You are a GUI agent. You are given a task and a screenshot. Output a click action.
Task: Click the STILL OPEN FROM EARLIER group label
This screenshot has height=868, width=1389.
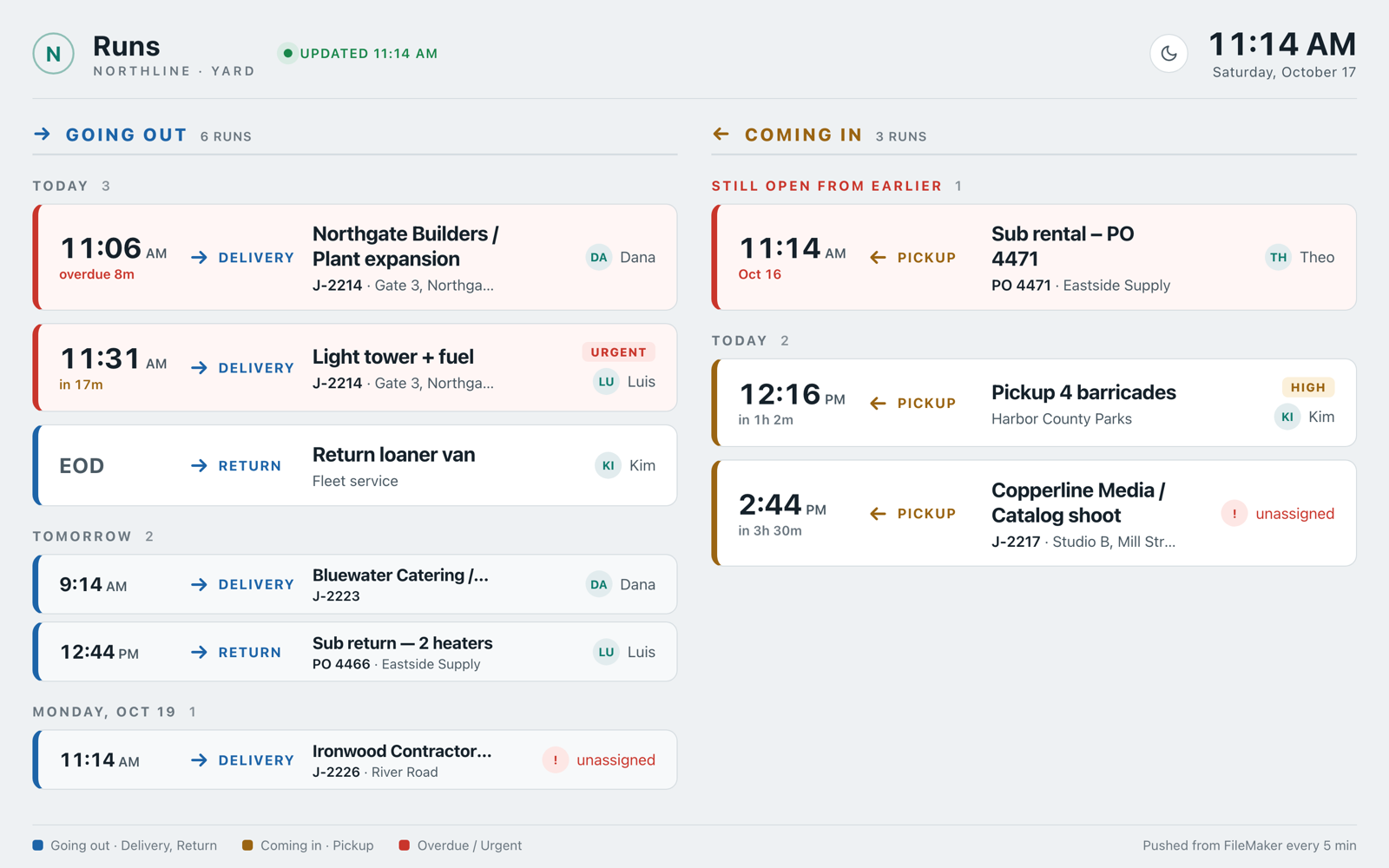coord(826,186)
